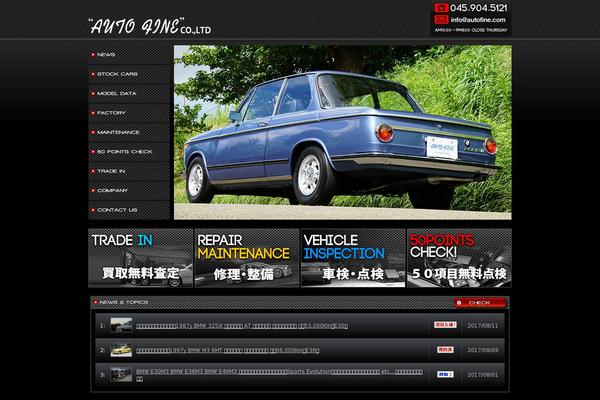Click the third news item thumbnail
600x400 pixels.
[121, 374]
